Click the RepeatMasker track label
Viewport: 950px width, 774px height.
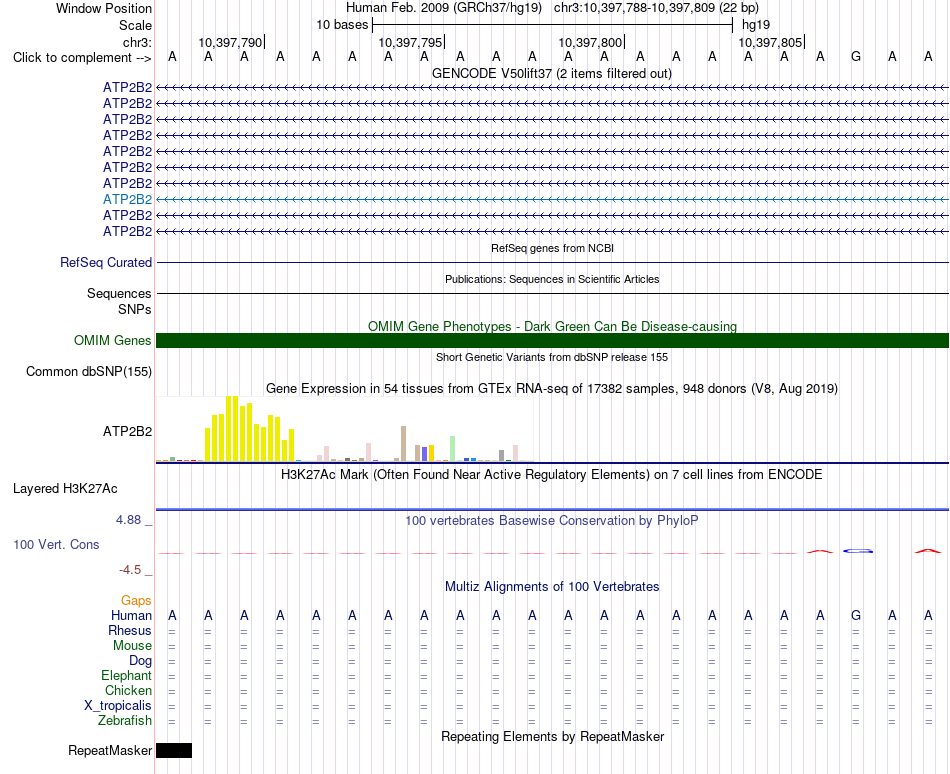pos(110,750)
